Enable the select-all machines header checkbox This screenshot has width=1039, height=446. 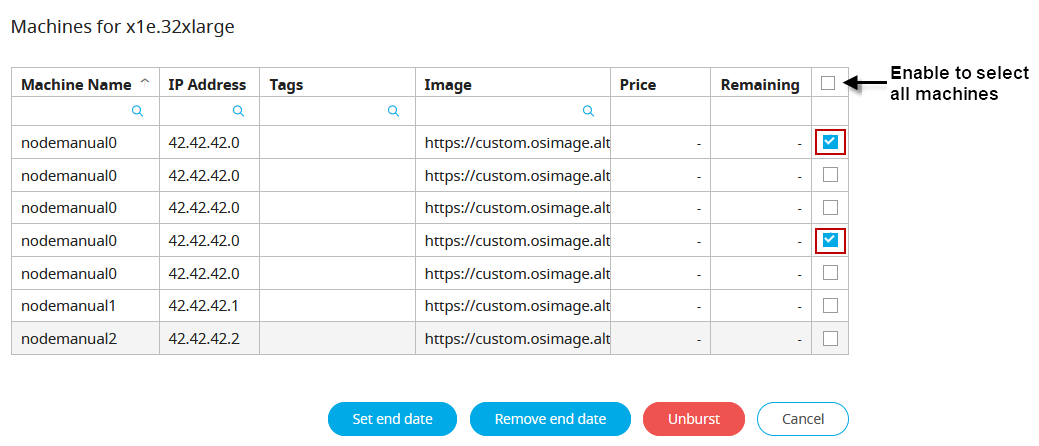(x=828, y=83)
